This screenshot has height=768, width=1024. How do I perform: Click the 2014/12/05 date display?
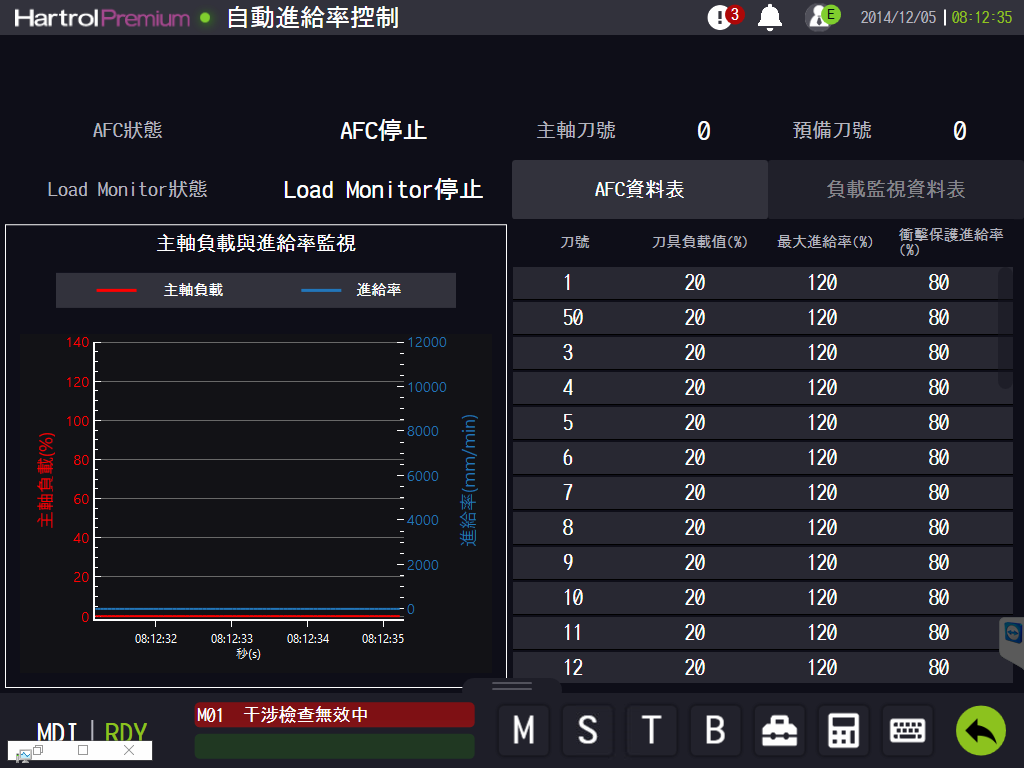pyautogui.click(x=898, y=18)
